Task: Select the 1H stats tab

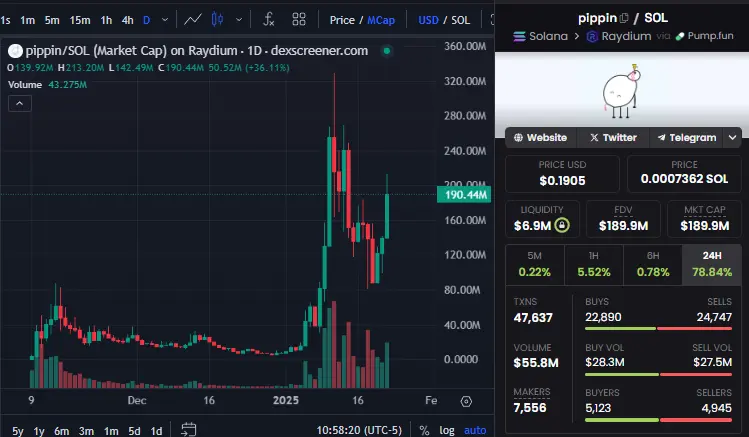Action: (x=594, y=264)
